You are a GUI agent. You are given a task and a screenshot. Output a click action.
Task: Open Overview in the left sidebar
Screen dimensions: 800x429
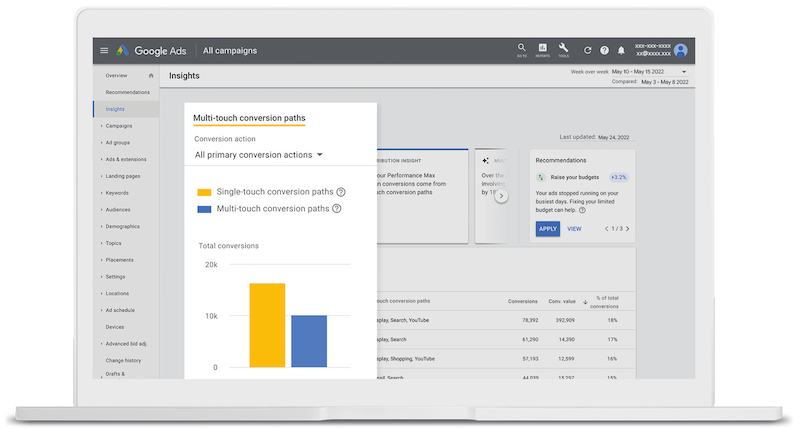point(116,76)
